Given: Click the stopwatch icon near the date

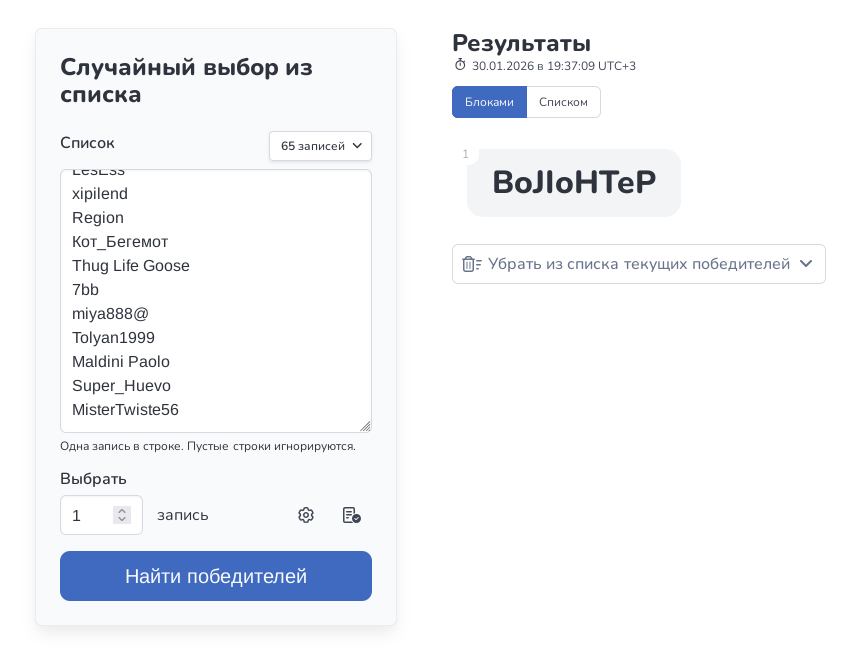Looking at the screenshot, I should click(x=460, y=65).
